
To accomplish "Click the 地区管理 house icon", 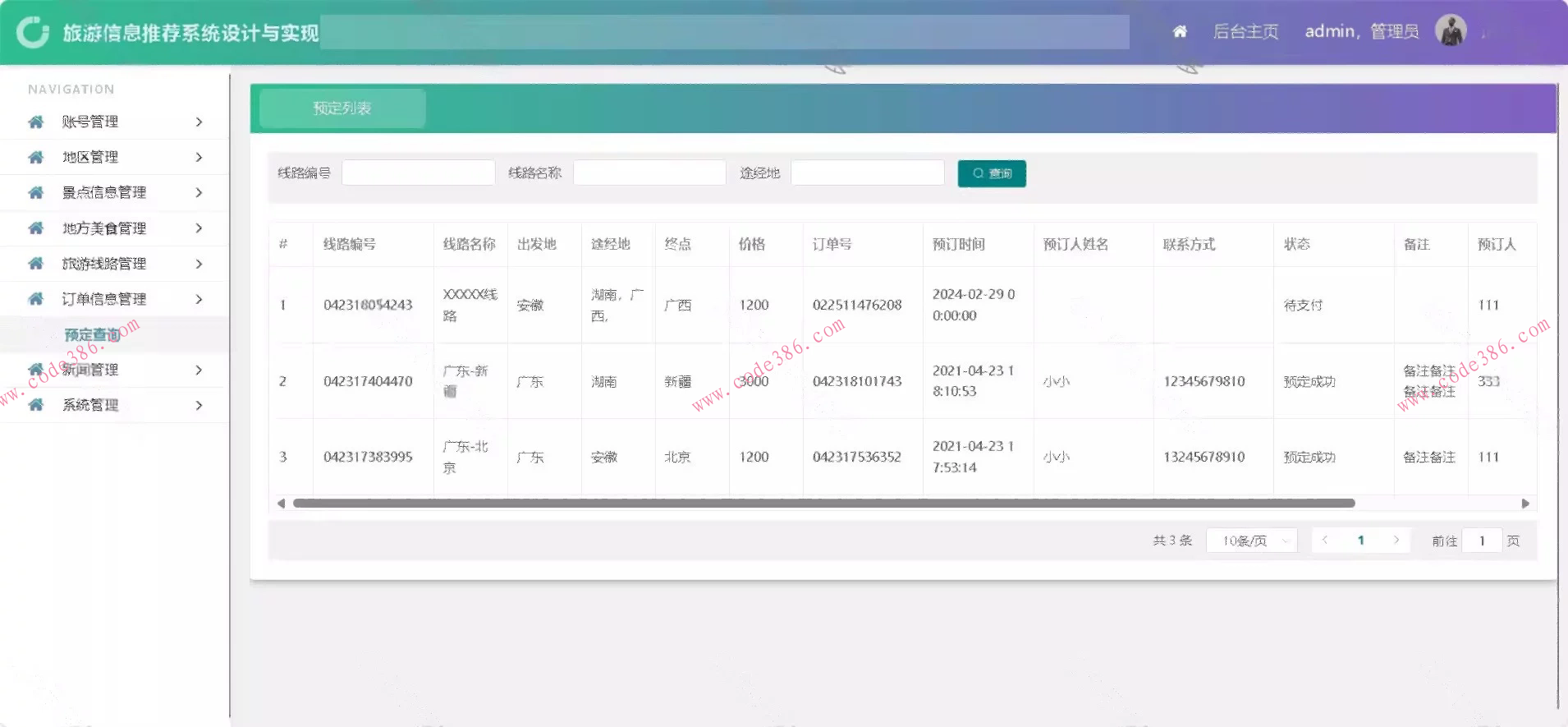I will pos(35,157).
